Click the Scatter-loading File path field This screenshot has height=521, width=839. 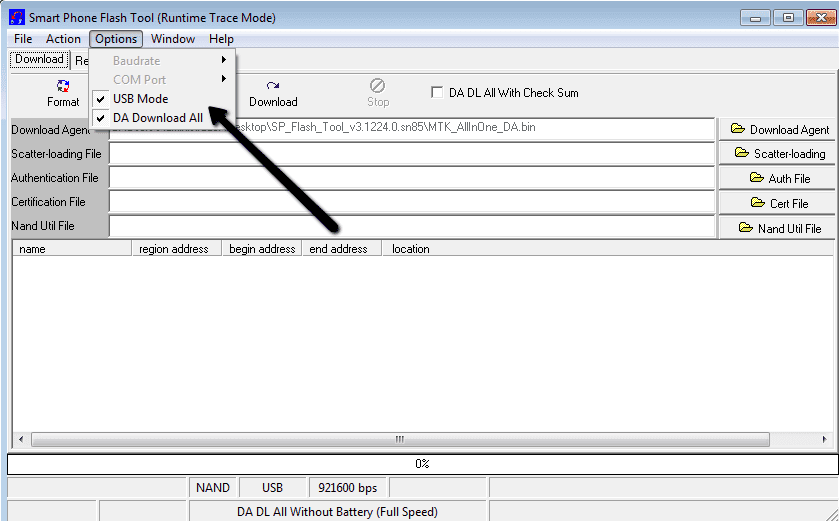[x=412, y=154]
